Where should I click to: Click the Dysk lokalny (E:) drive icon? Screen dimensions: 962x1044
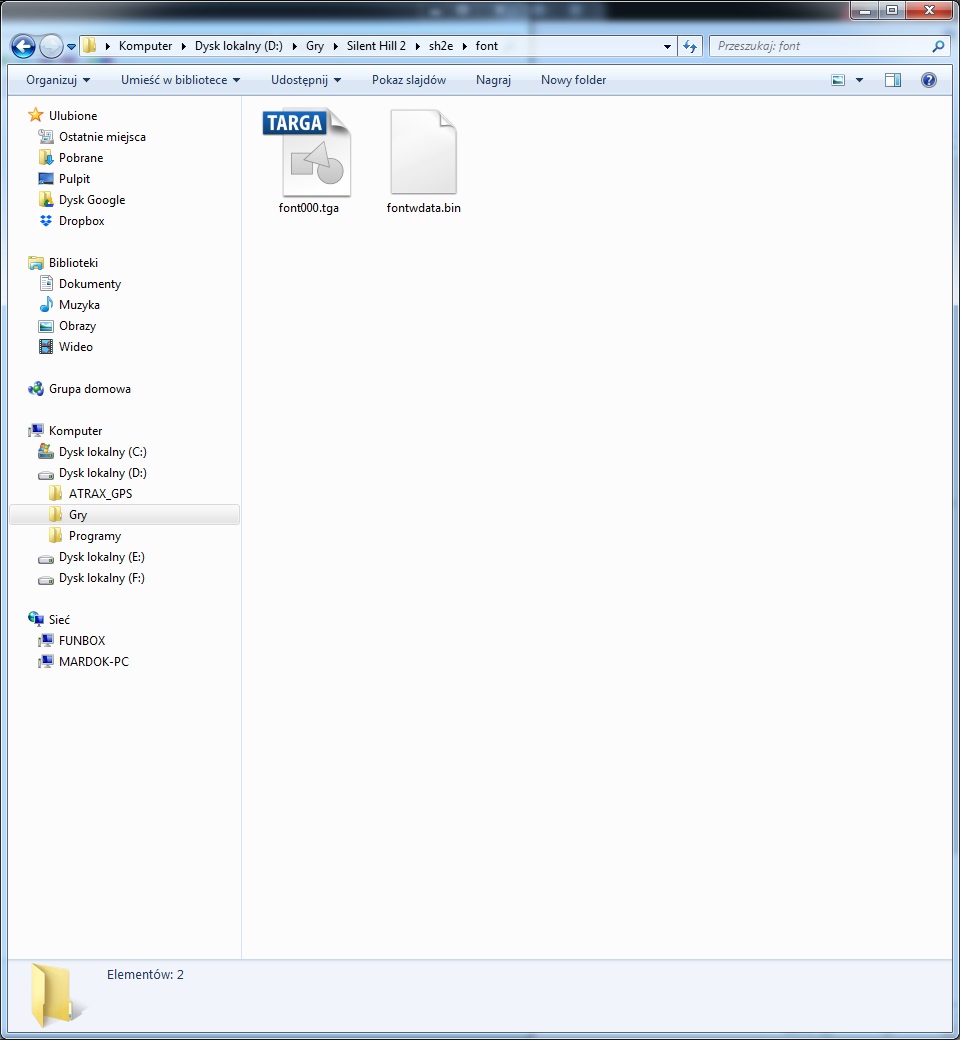45,558
